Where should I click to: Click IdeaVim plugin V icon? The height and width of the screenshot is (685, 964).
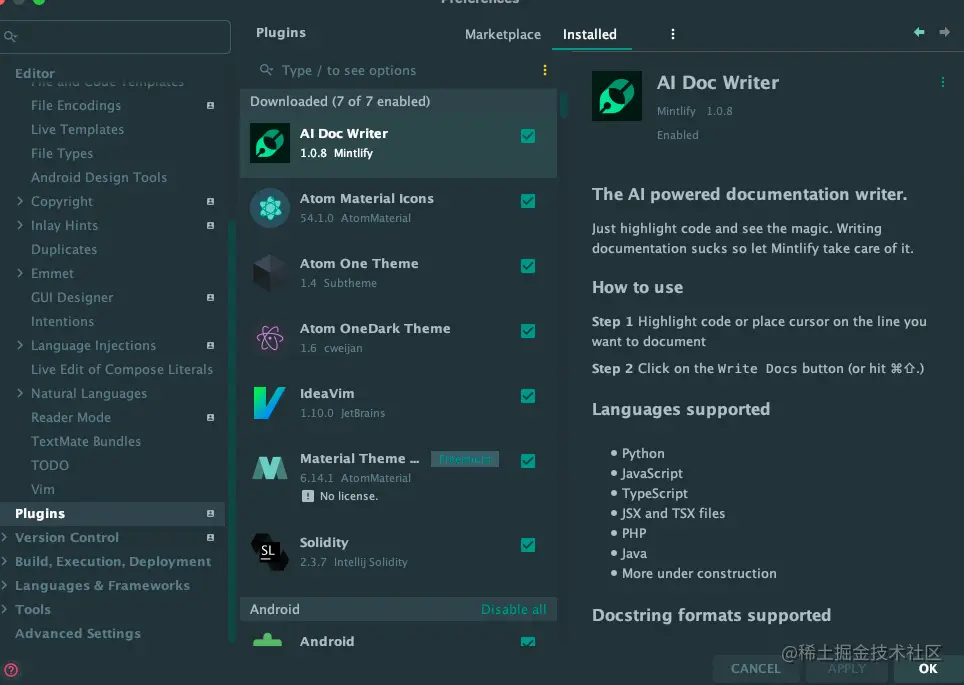270,403
